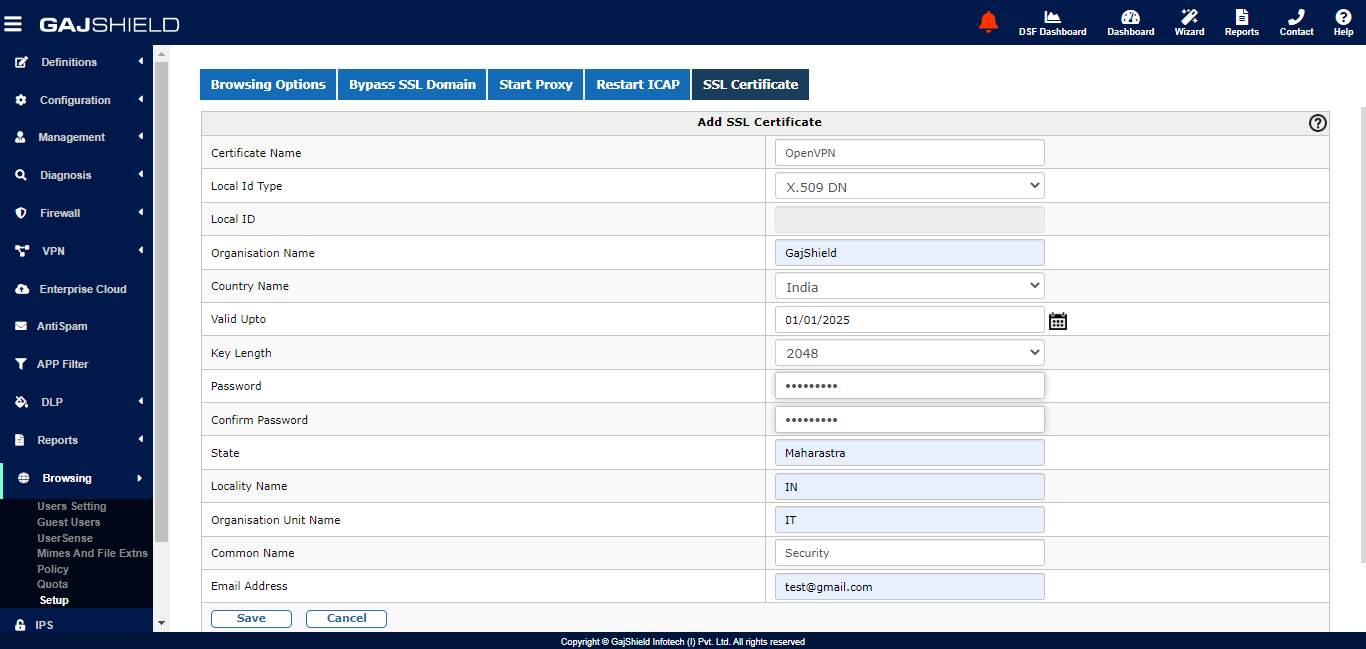This screenshot has height=649, width=1366.
Task: Open Policy submenu item
Action: 53,569
